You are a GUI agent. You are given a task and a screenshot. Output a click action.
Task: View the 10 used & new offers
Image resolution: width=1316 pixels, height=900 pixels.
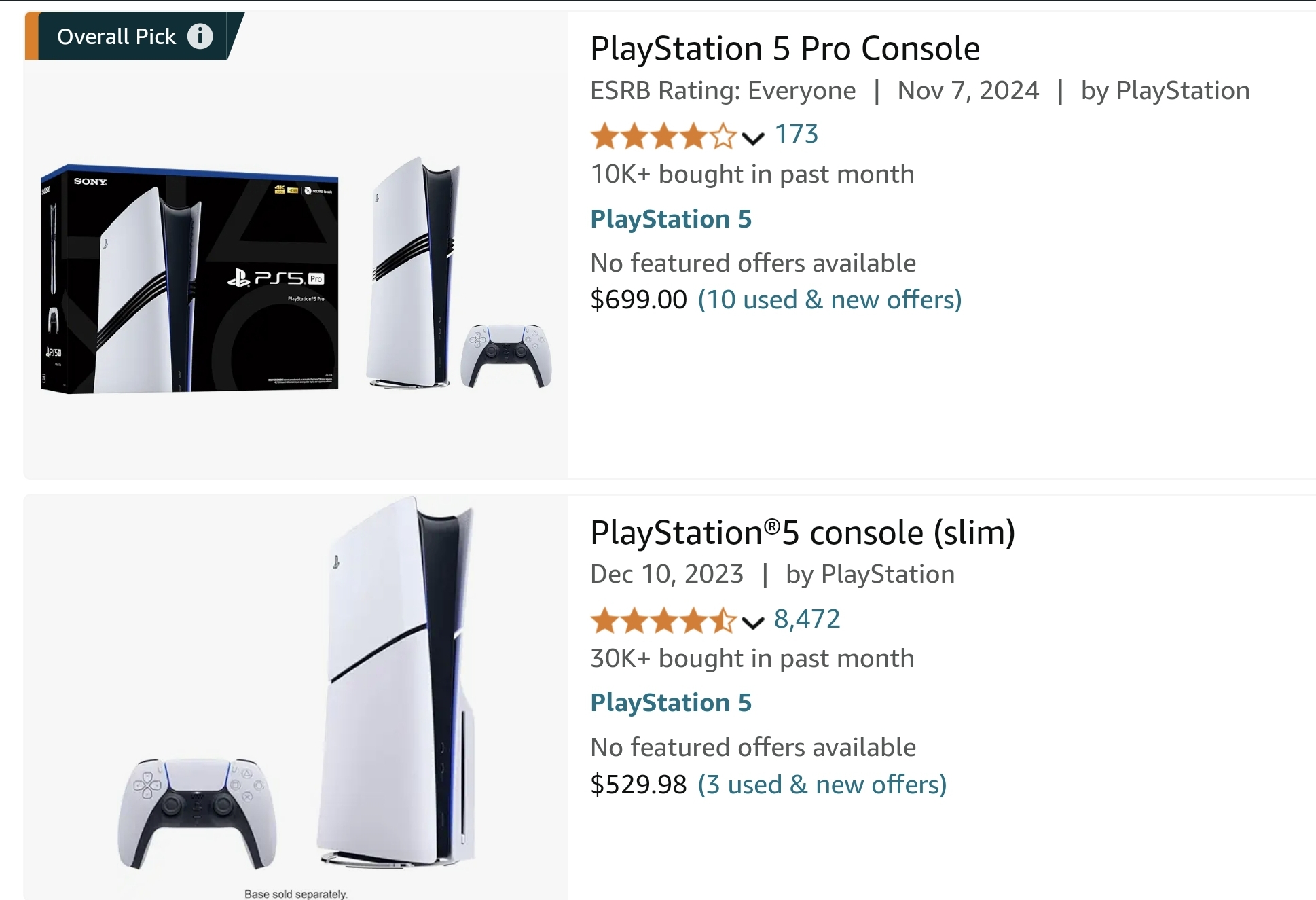click(x=829, y=300)
